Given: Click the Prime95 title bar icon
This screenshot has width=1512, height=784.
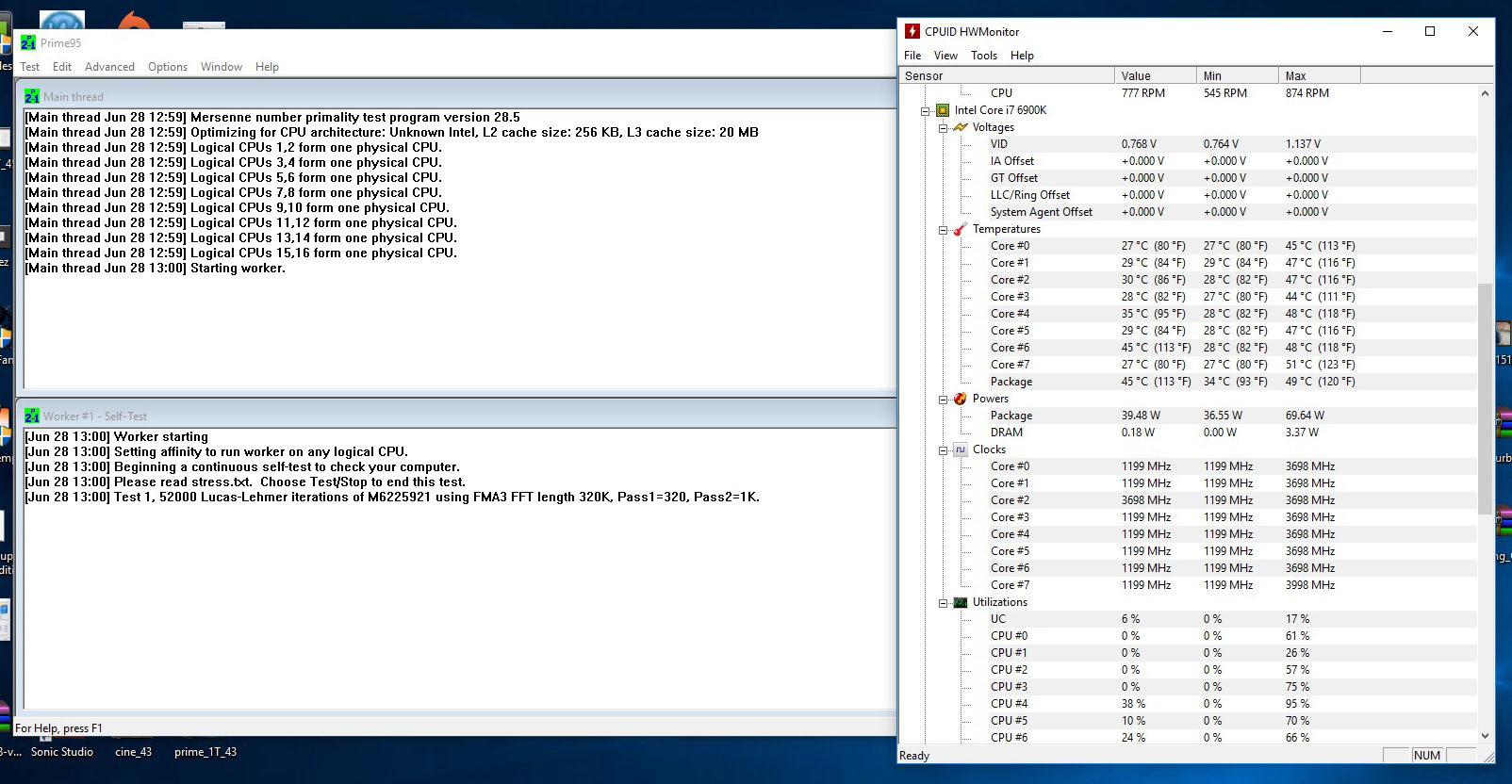Looking at the screenshot, I should click(28, 42).
